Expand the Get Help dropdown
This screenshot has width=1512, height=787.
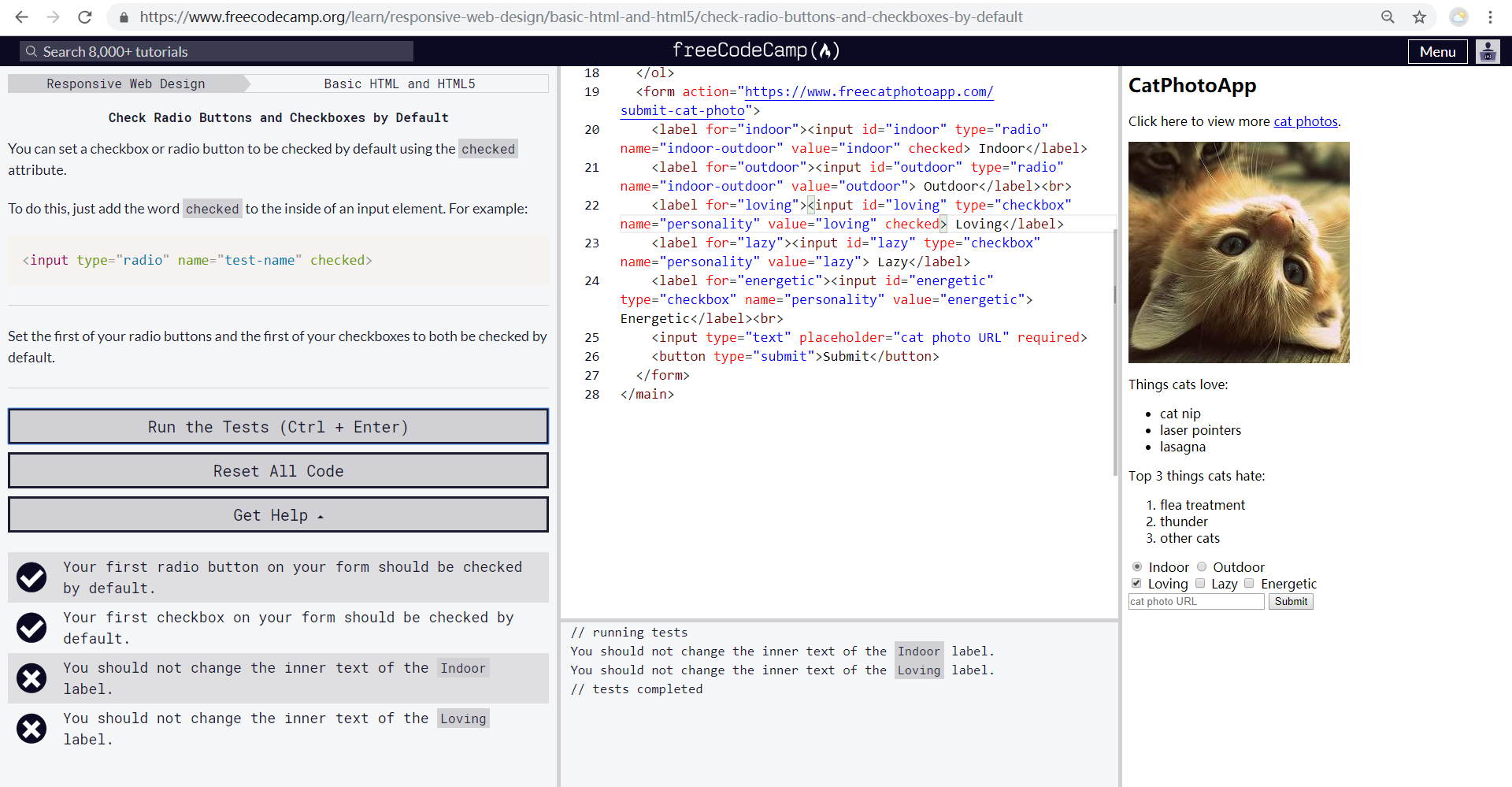point(278,514)
